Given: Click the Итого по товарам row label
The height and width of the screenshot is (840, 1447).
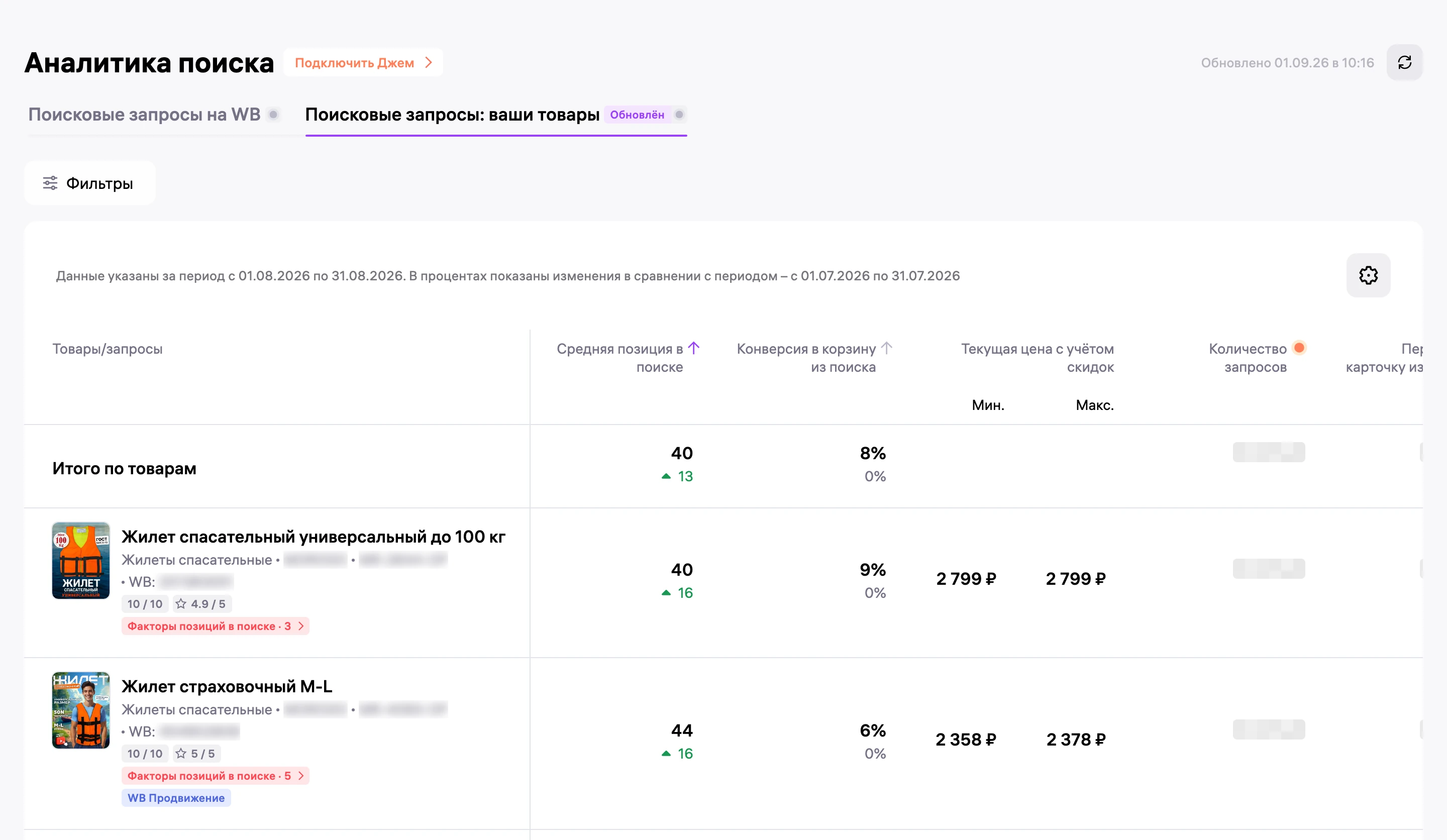Looking at the screenshot, I should pos(124,469).
